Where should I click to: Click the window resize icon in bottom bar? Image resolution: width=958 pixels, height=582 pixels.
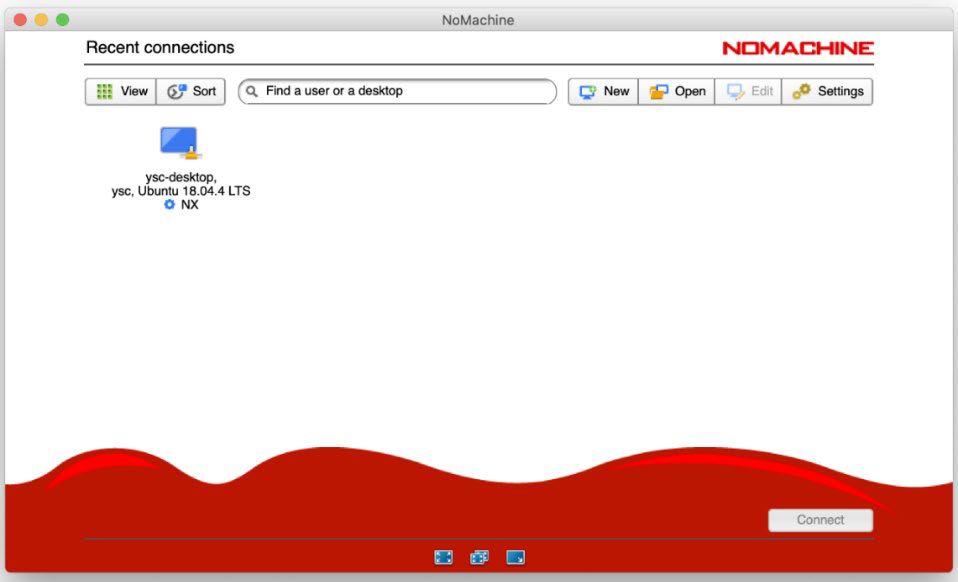click(x=516, y=557)
